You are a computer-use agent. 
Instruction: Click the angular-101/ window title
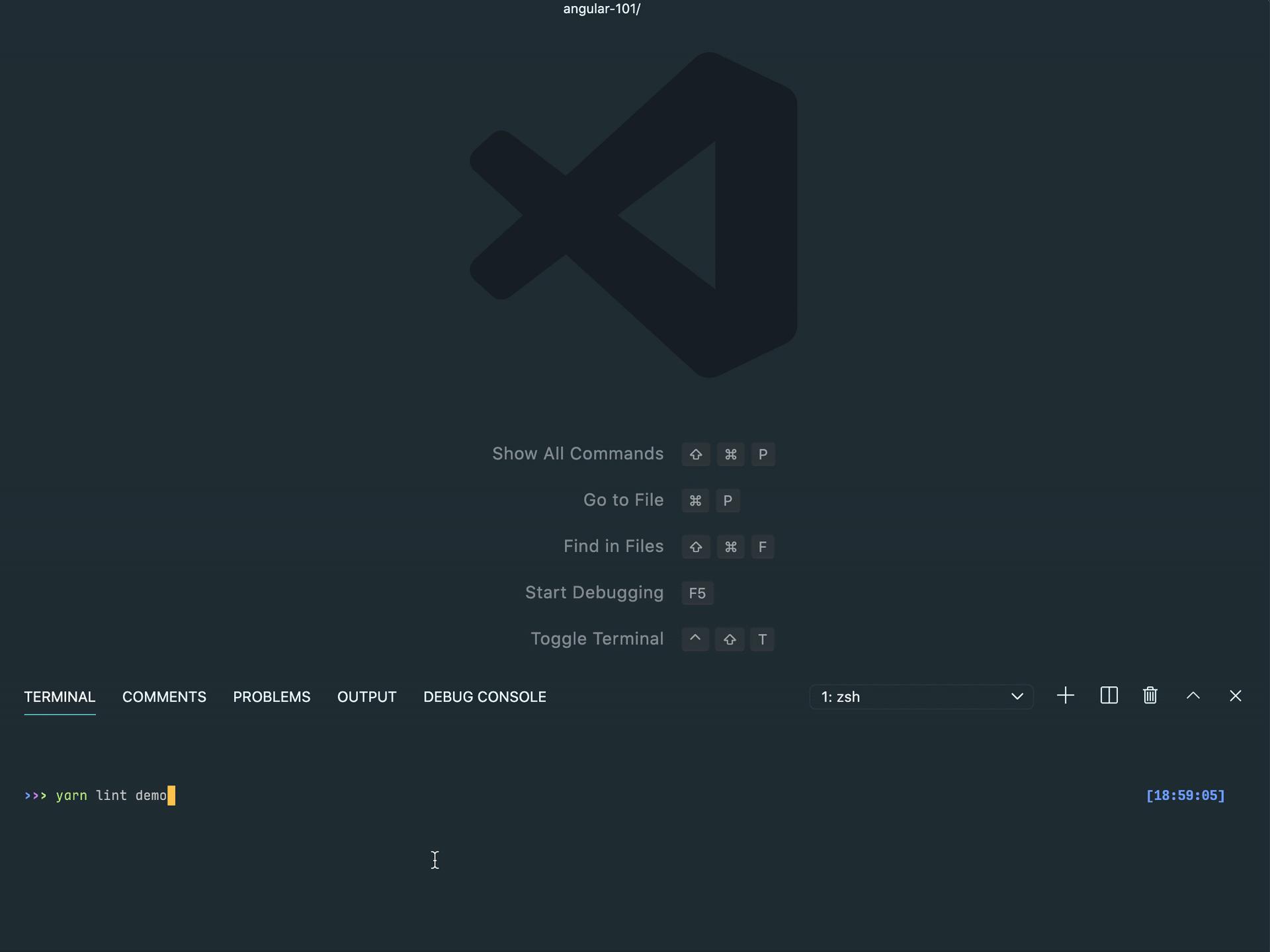601,9
